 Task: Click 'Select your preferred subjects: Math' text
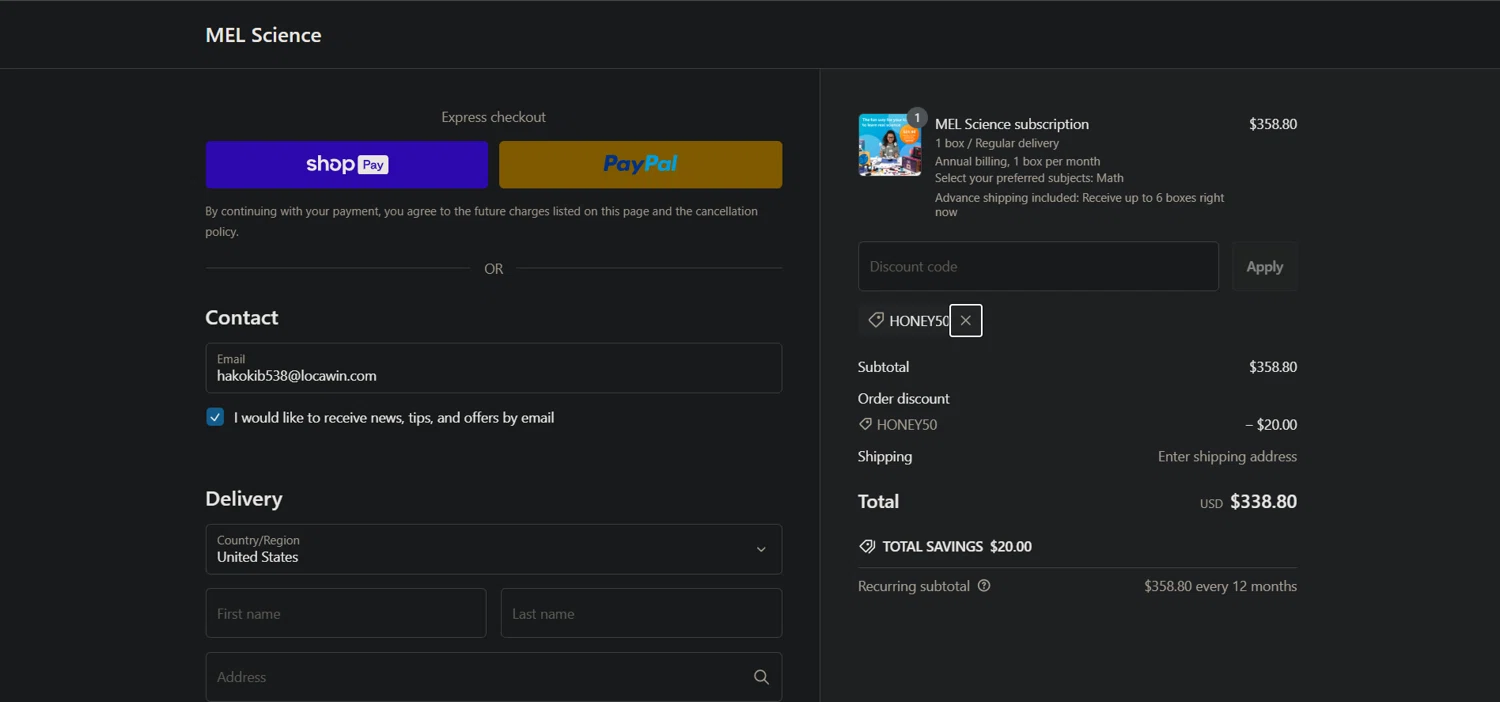click(1029, 178)
